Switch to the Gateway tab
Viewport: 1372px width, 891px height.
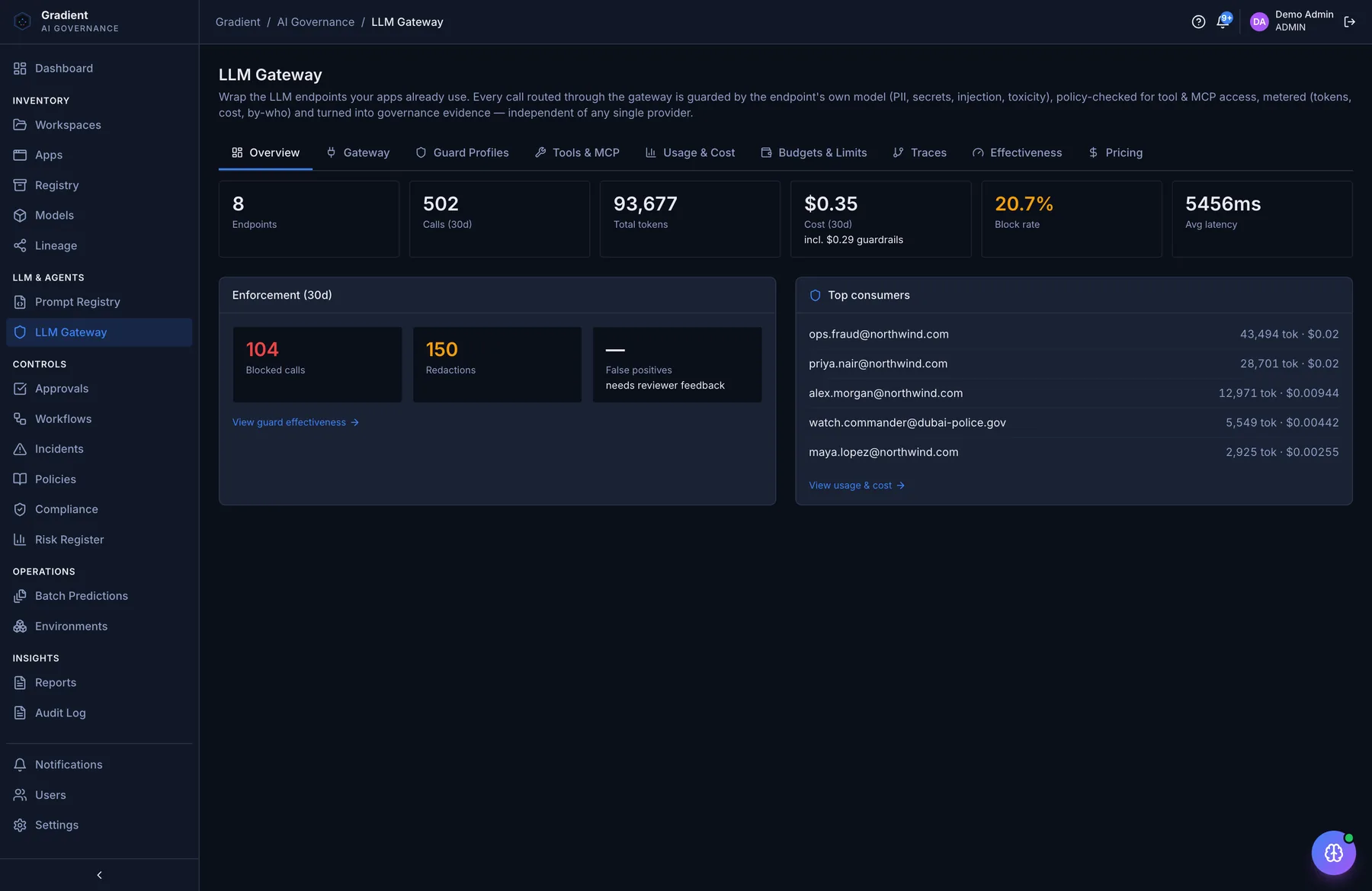pos(357,152)
